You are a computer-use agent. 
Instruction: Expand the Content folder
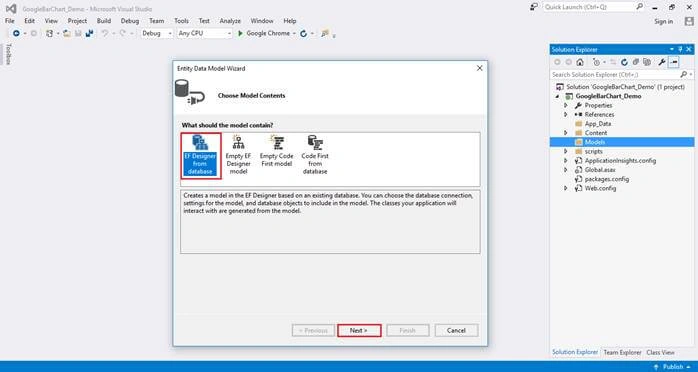coord(566,133)
